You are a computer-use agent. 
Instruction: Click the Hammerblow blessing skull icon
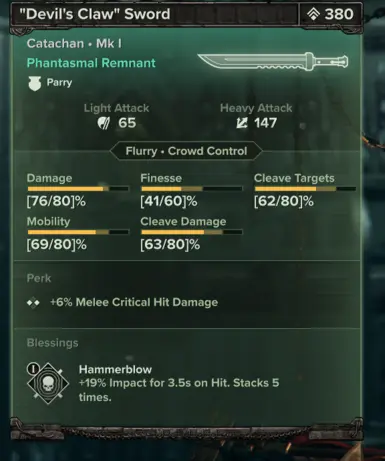pos(48,384)
